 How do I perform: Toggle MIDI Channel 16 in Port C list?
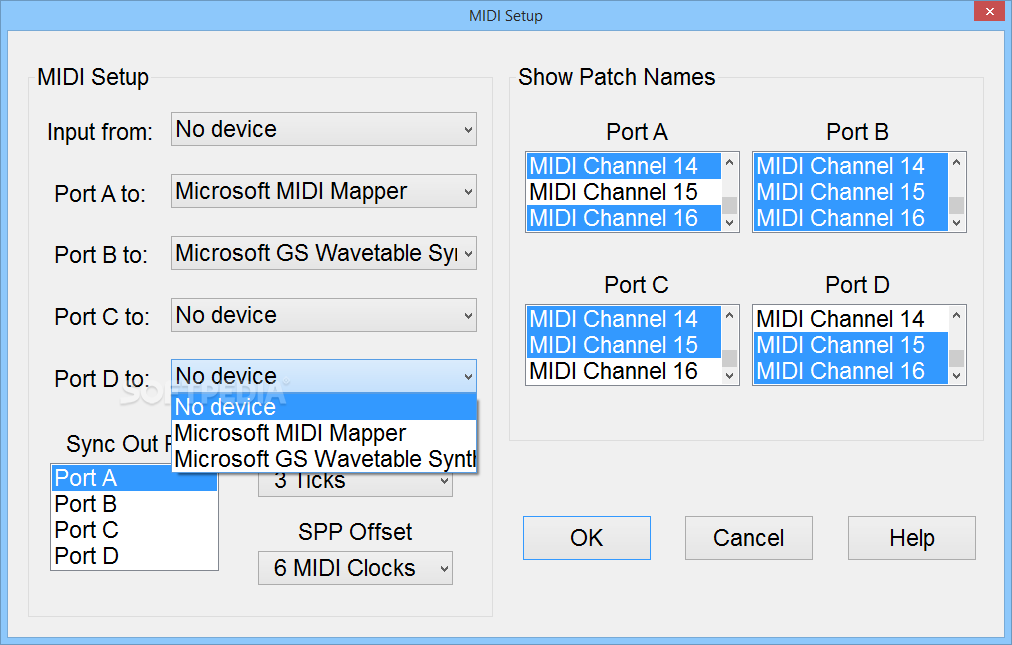tap(613, 371)
